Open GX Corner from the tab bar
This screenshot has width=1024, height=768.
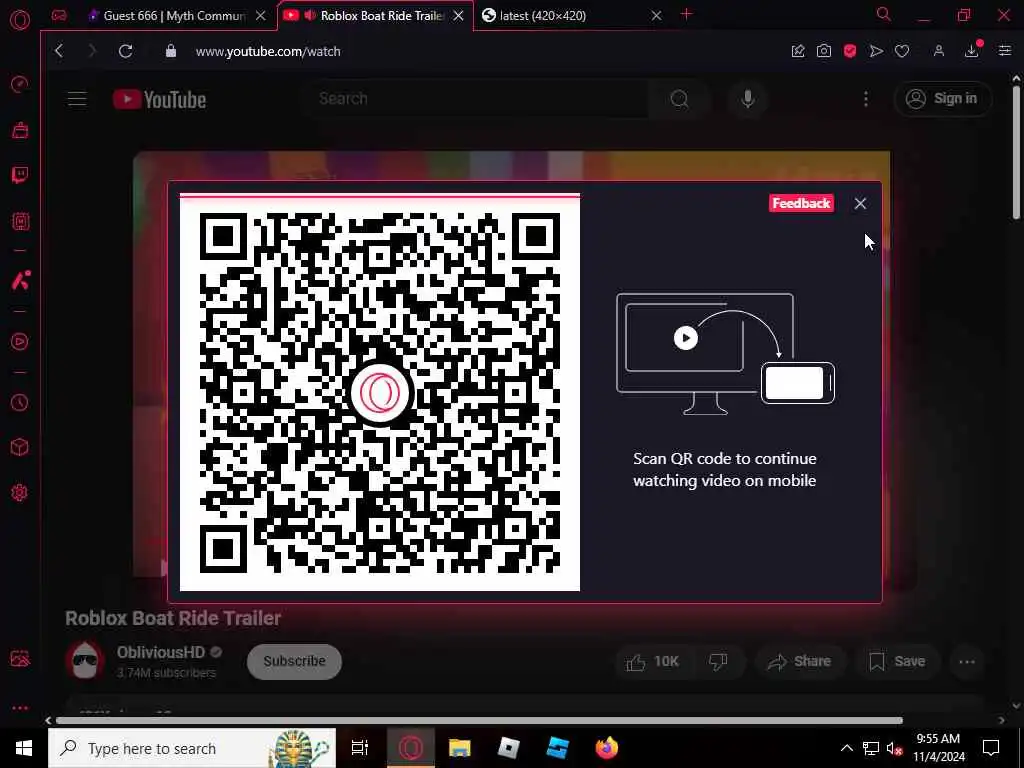click(x=59, y=16)
